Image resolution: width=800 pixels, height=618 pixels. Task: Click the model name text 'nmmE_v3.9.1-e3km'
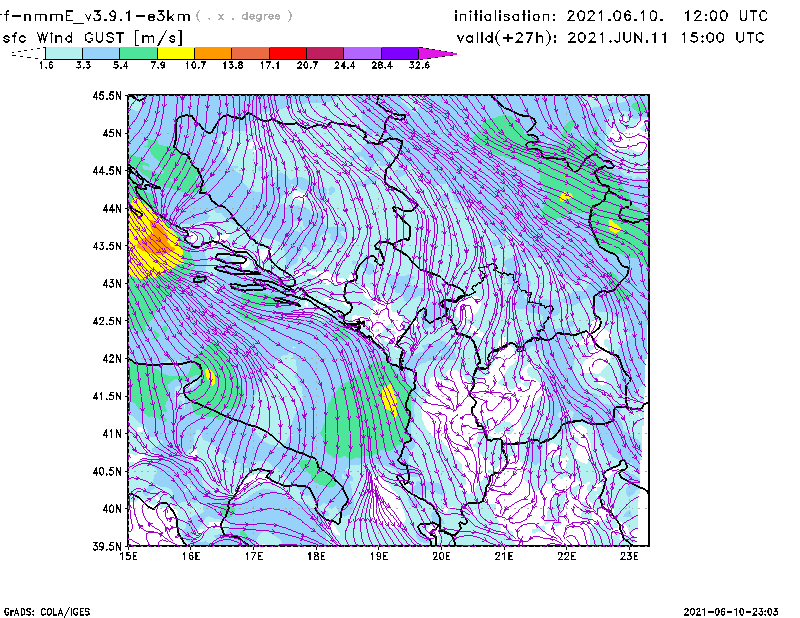click(x=104, y=16)
